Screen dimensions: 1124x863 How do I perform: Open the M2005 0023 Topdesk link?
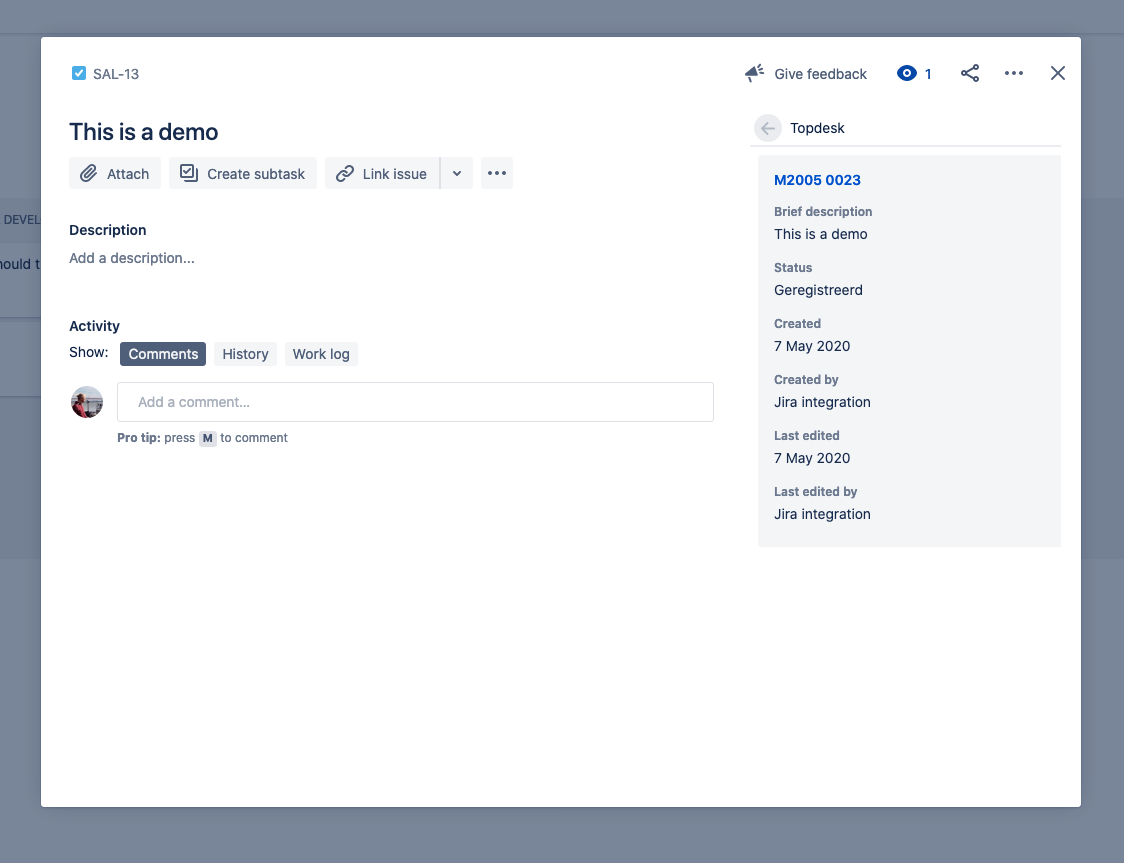tap(817, 180)
